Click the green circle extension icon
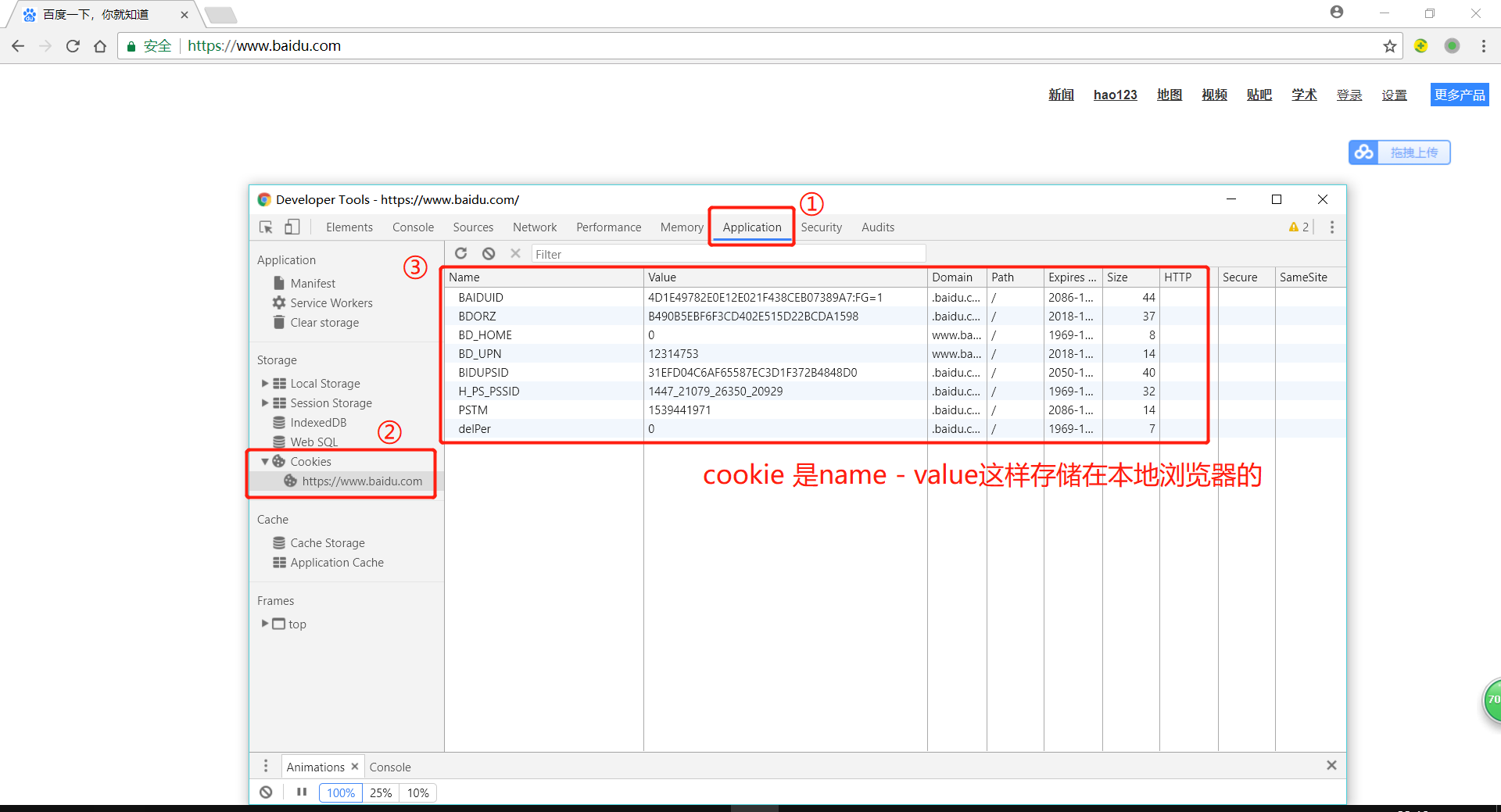Image resolution: width=1501 pixels, height=812 pixels. (1452, 46)
